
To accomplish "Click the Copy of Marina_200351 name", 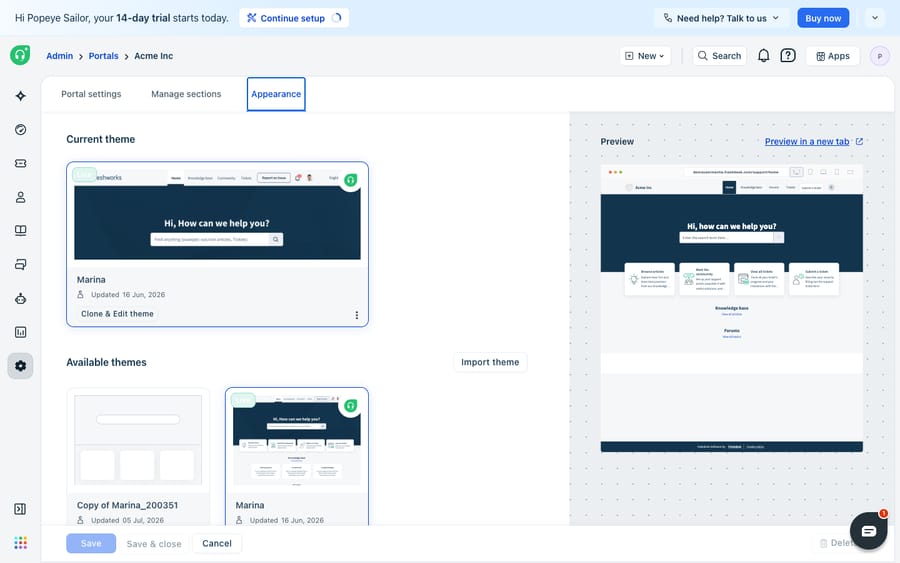I will [127, 506].
